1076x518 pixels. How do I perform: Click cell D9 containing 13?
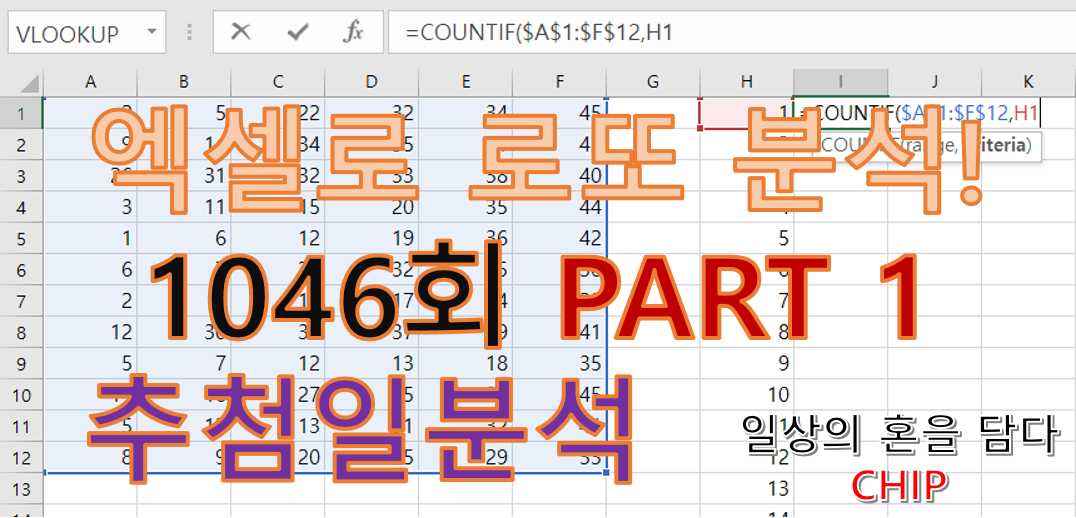(x=371, y=363)
